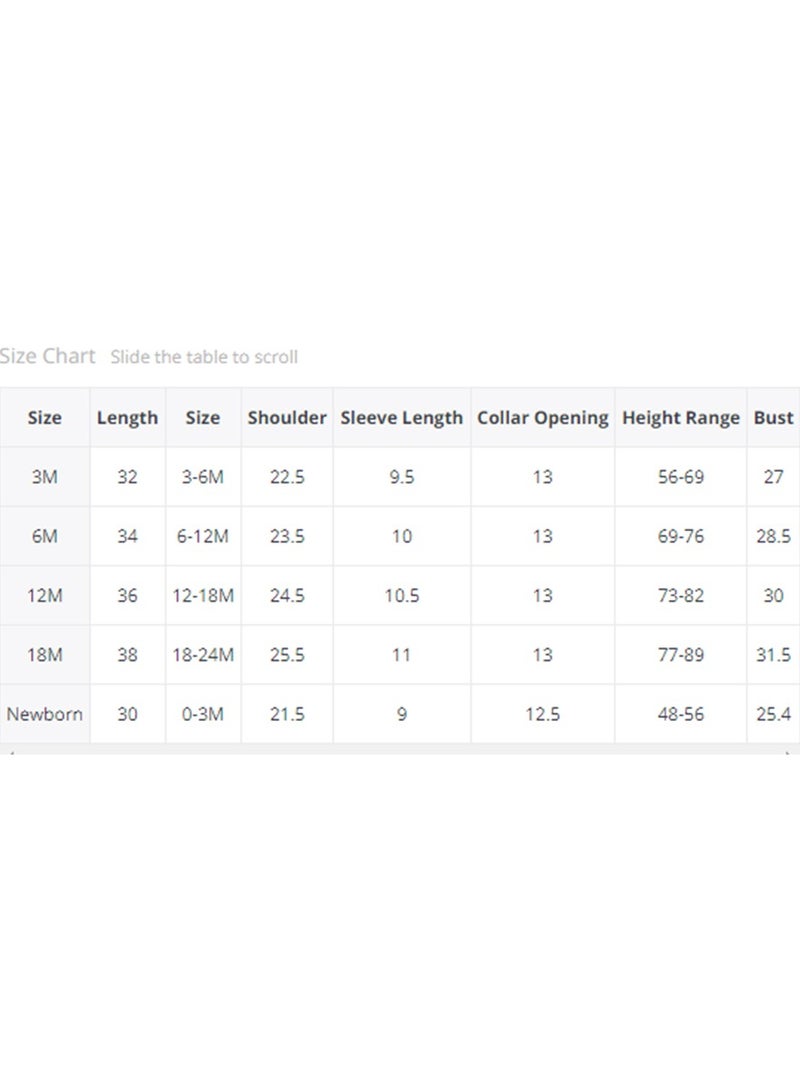Click the 18M size row label

45,654
